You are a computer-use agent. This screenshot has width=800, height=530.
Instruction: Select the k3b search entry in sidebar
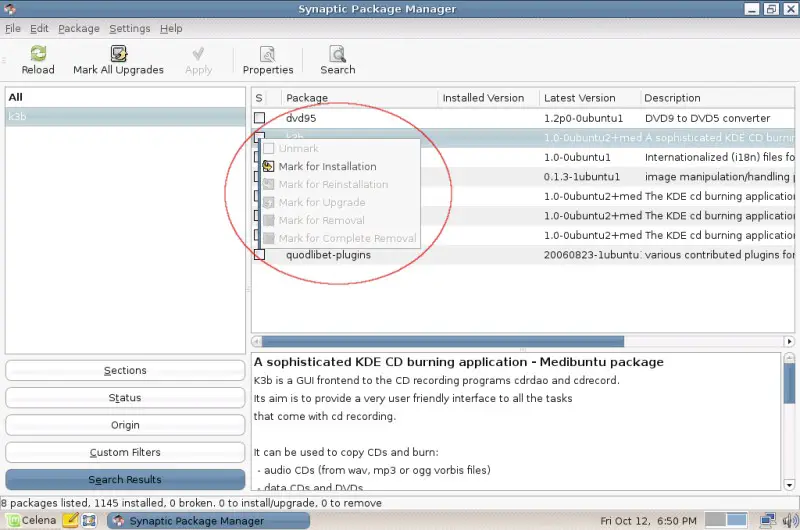pos(125,117)
